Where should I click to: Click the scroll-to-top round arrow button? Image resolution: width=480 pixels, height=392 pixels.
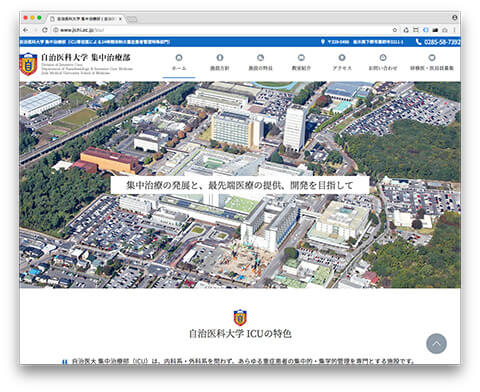pos(436,343)
